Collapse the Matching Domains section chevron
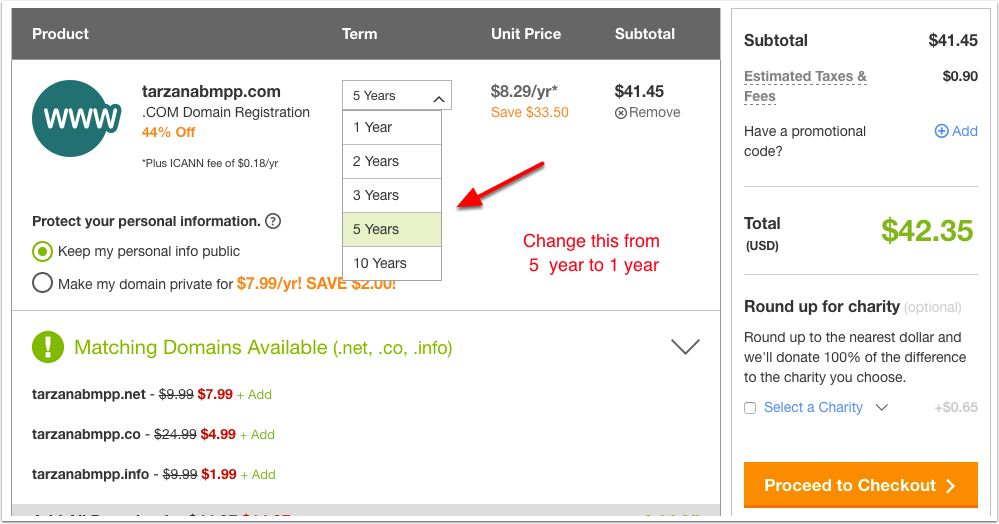The height and width of the screenshot is (524, 999). coord(686,346)
